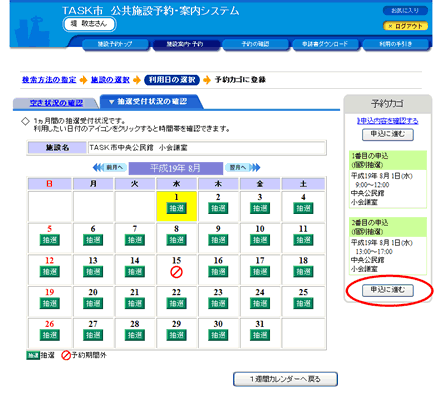
Task: Open the 抽選 icon for day 28
Action: 135,335
